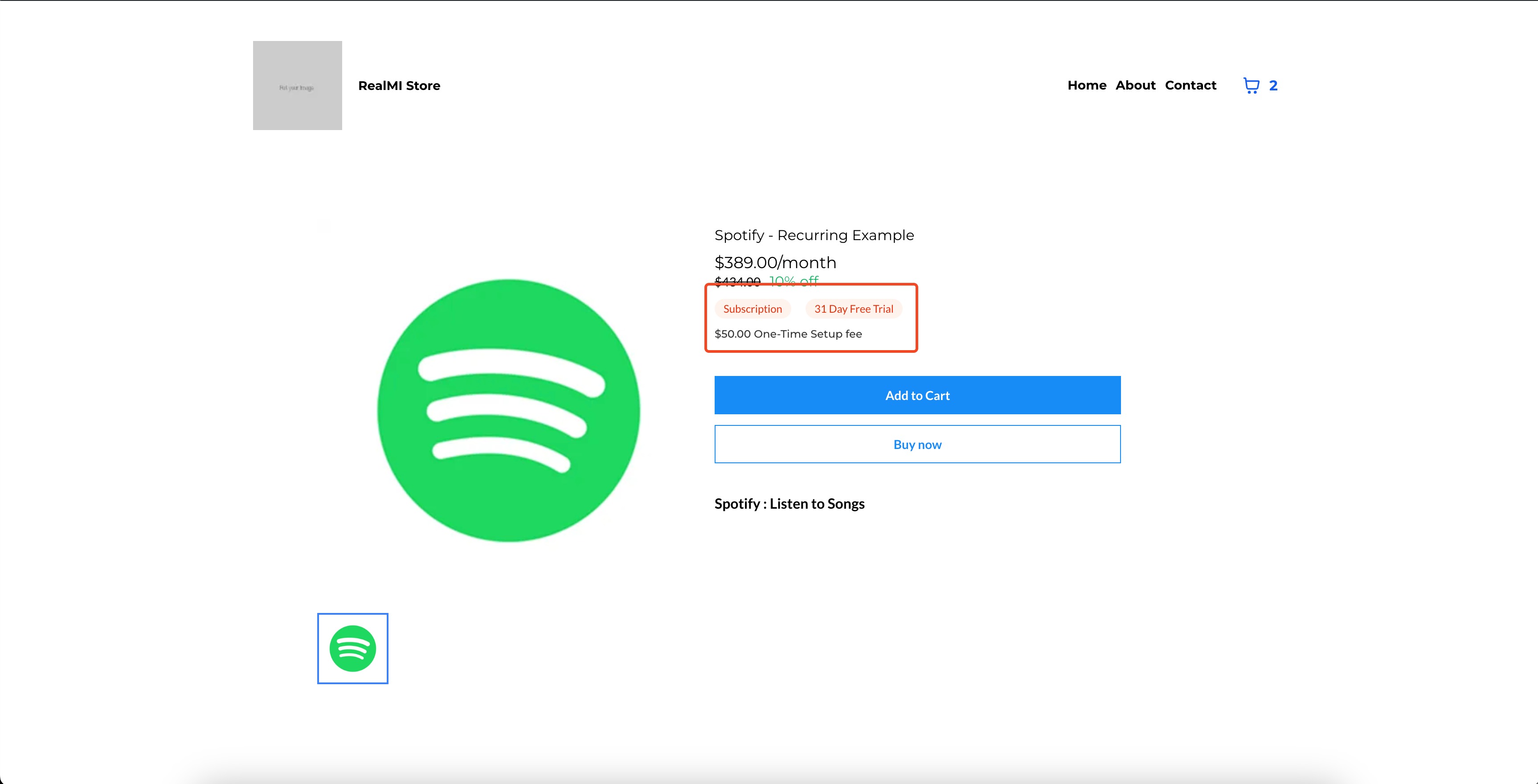This screenshot has width=1538, height=784.
Task: Click the Spotify : Listen to Songs description
Action: [789, 504]
